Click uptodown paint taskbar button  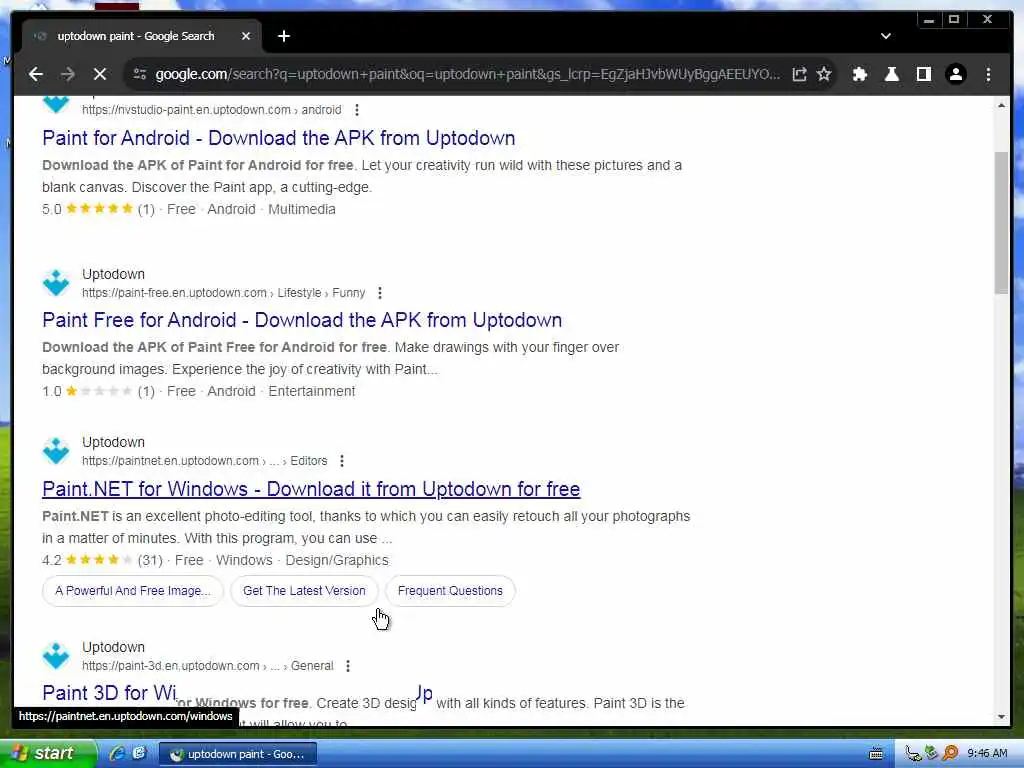(238, 754)
